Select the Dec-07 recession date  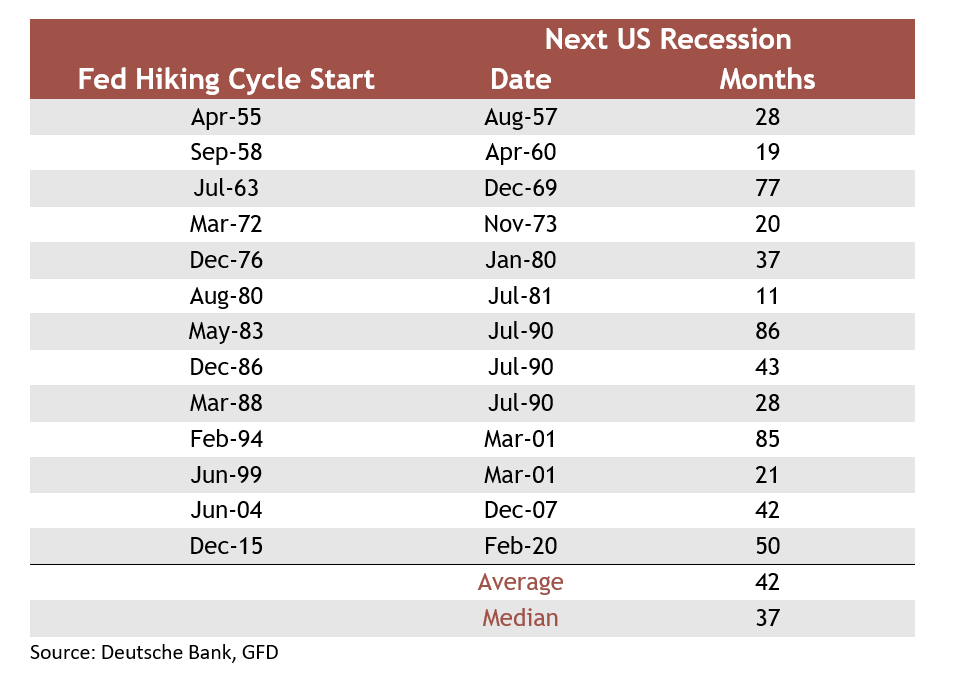521,510
